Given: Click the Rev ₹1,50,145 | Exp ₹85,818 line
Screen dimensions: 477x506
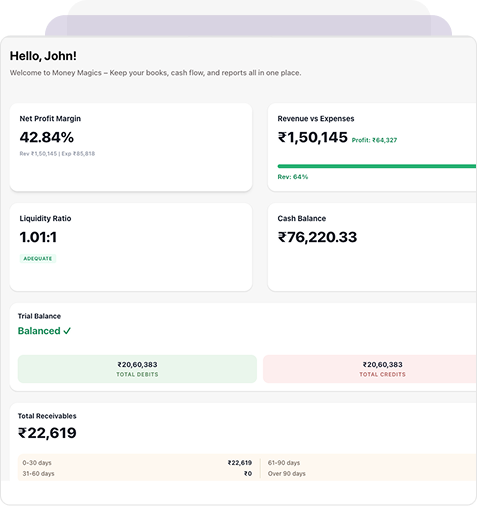Looking at the screenshot, I should pos(57,154).
